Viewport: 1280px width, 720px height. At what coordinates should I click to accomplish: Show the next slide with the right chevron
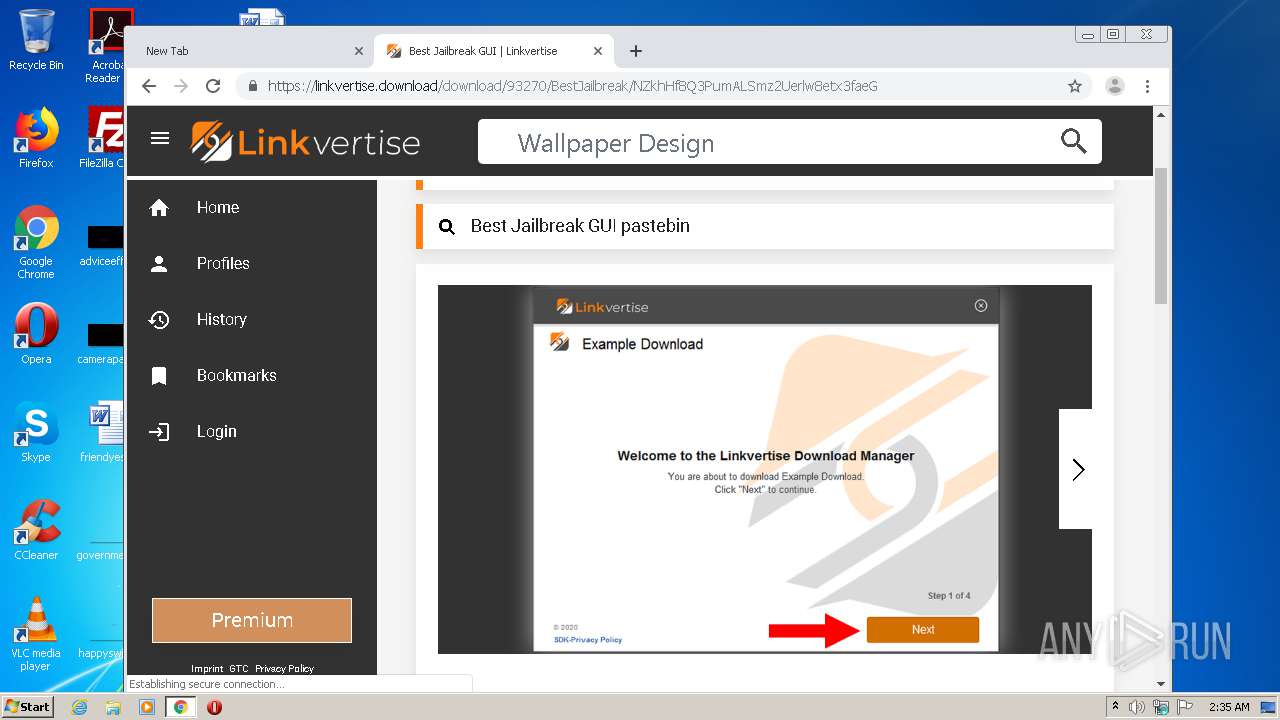(x=1077, y=469)
